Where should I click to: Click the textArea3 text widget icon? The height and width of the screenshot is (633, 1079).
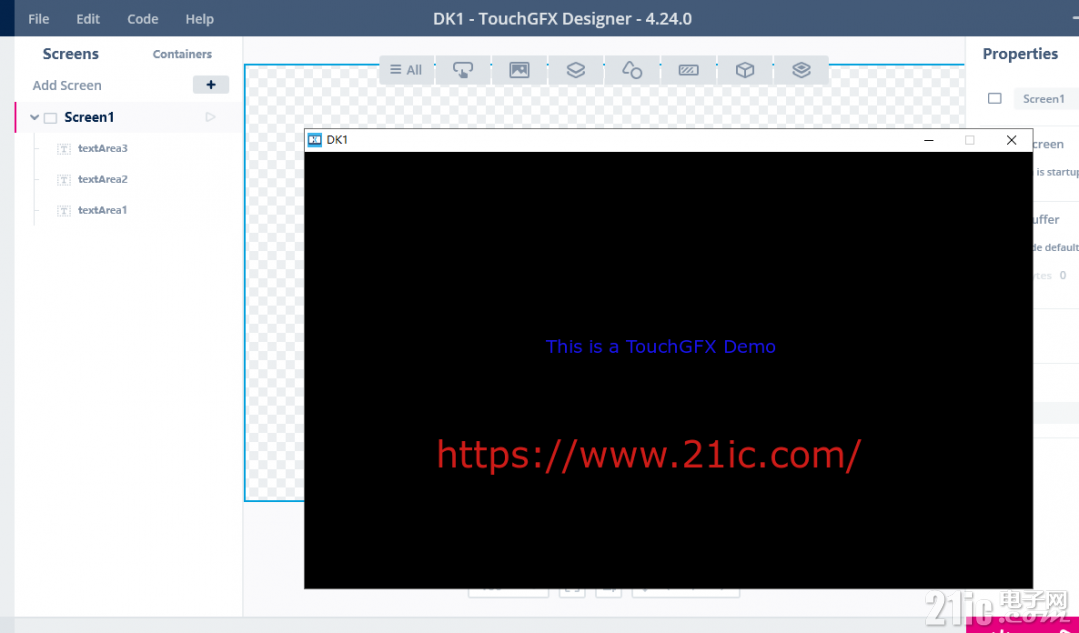pyautogui.click(x=64, y=149)
